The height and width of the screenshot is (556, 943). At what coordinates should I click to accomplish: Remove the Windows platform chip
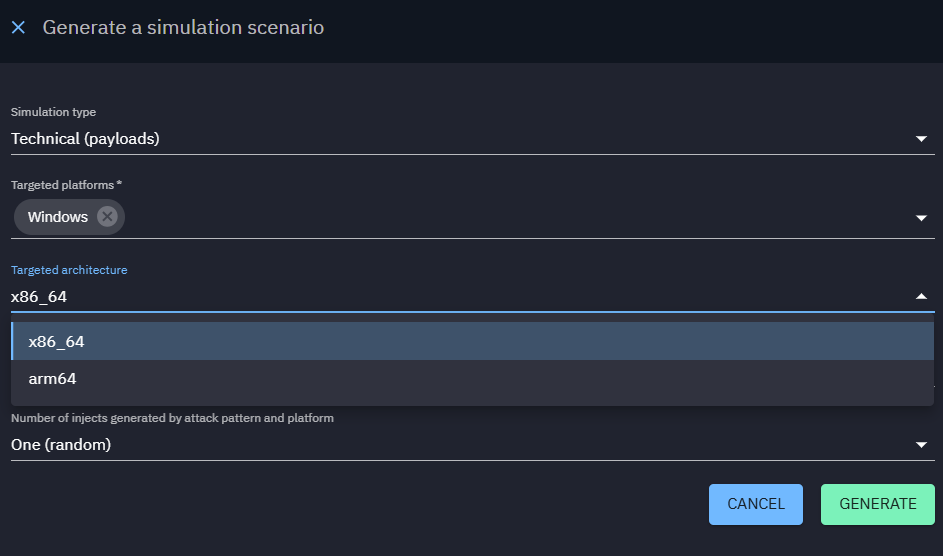107,217
